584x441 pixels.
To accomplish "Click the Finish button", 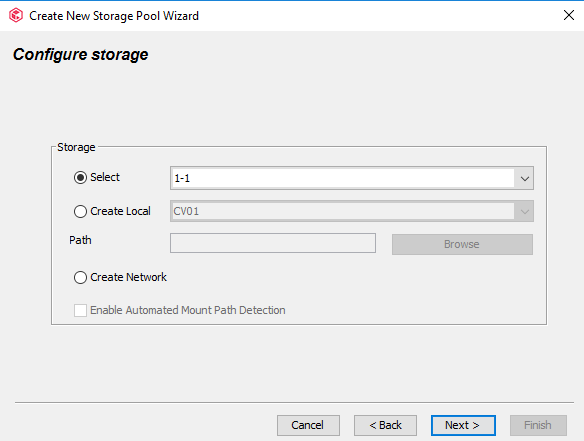I will click(538, 425).
